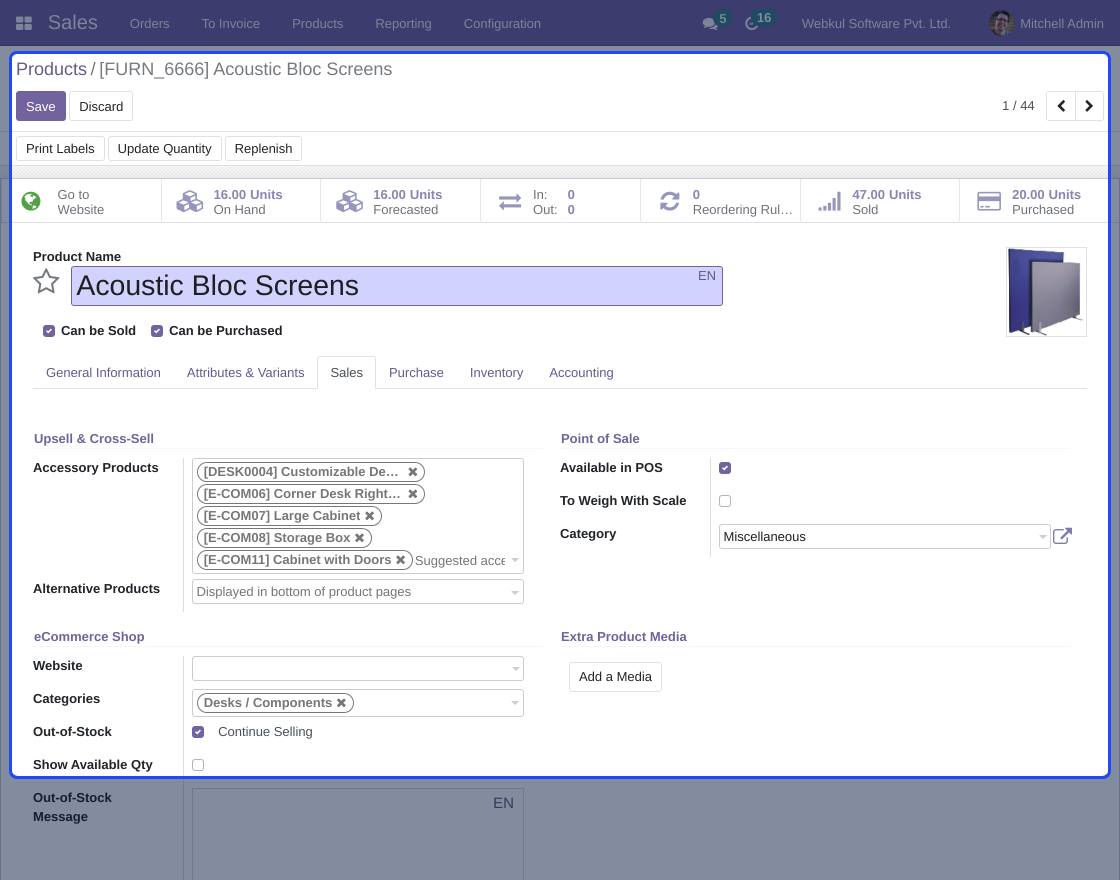This screenshot has height=880, width=1120.
Task: Switch to Inventory tab
Action: click(x=496, y=373)
